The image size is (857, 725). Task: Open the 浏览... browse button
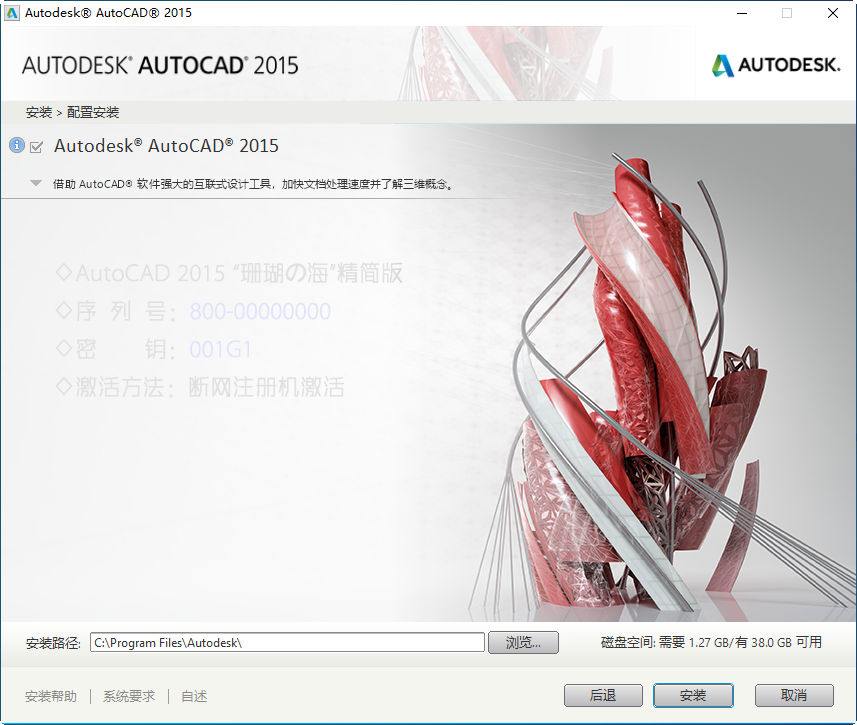(x=523, y=642)
